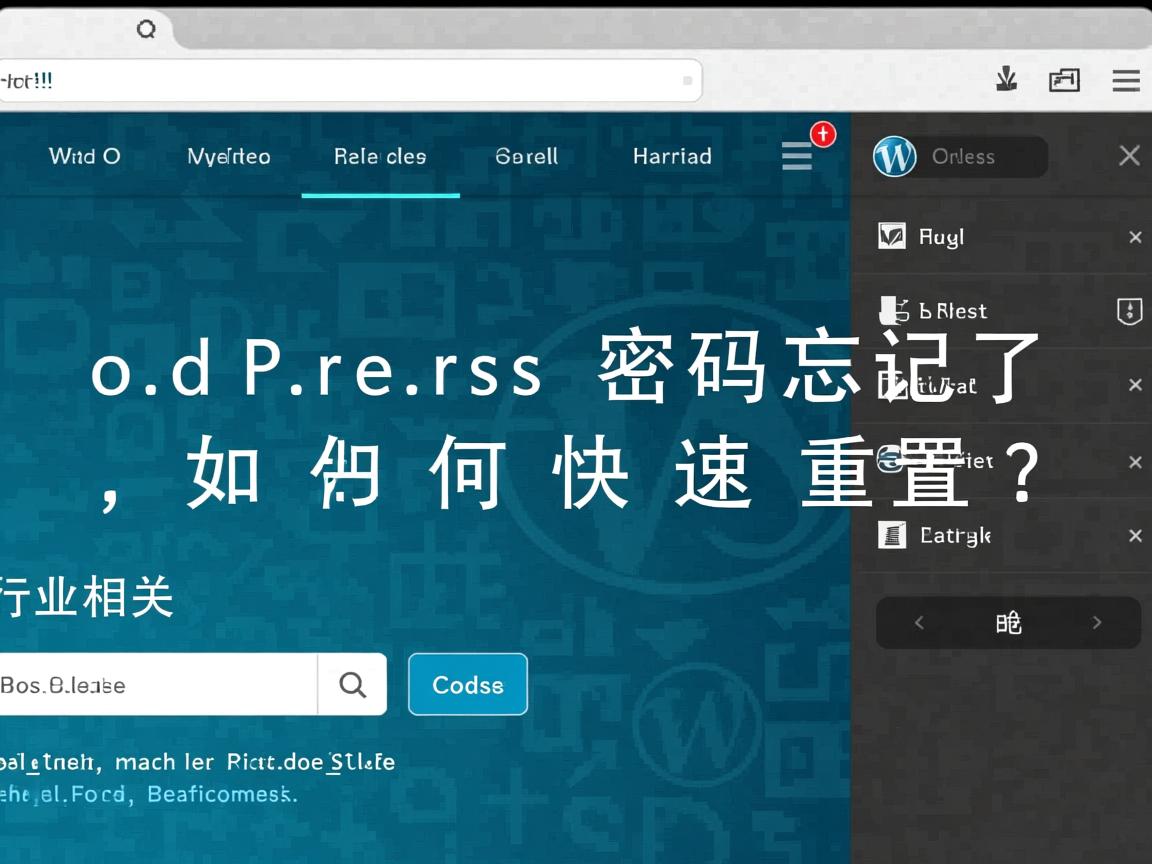Switch to the Rele cles tab
The height and width of the screenshot is (864, 1152).
click(x=380, y=156)
